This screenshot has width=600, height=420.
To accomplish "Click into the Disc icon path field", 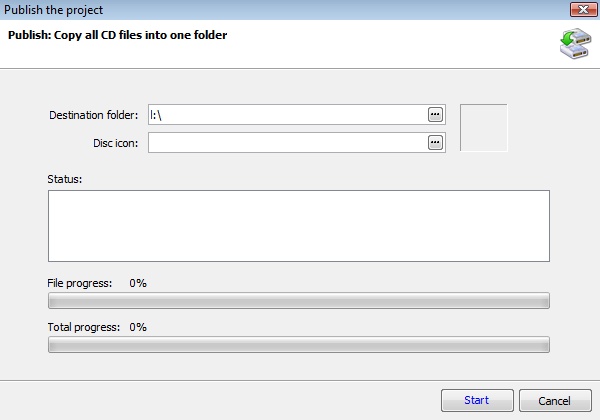I will tap(286, 142).
